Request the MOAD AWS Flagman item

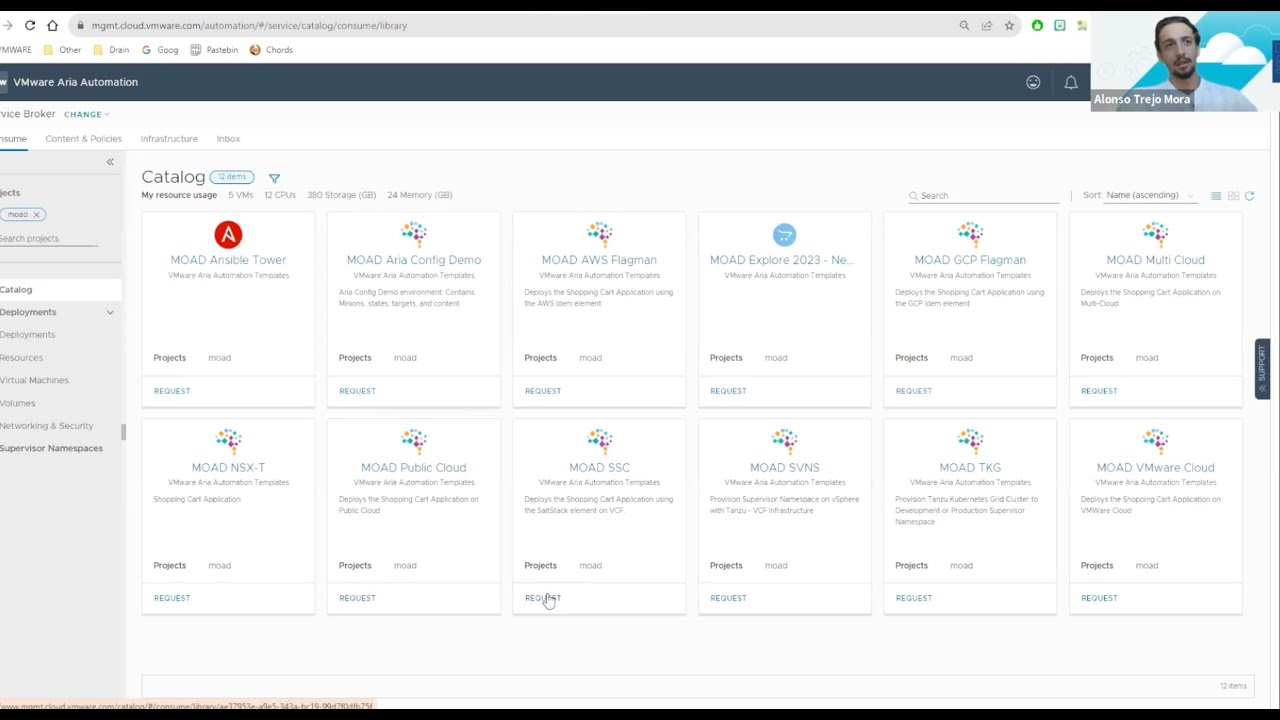543,391
